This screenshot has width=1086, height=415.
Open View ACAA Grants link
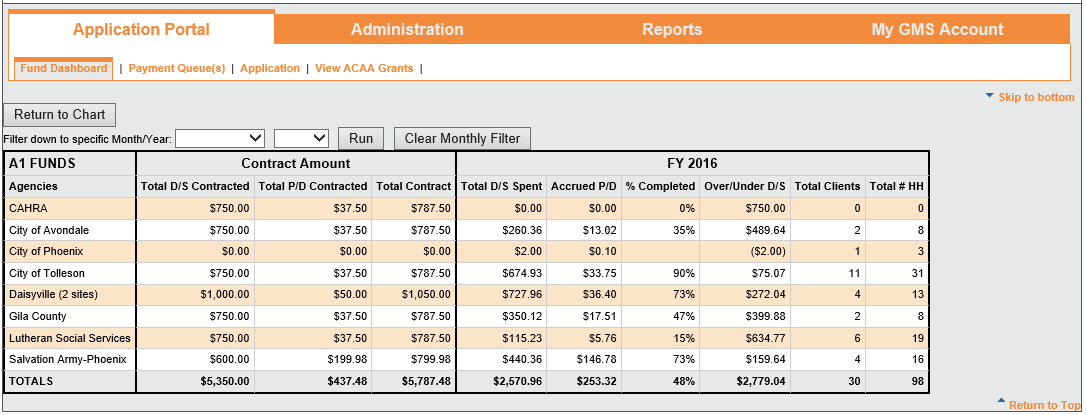coord(364,68)
